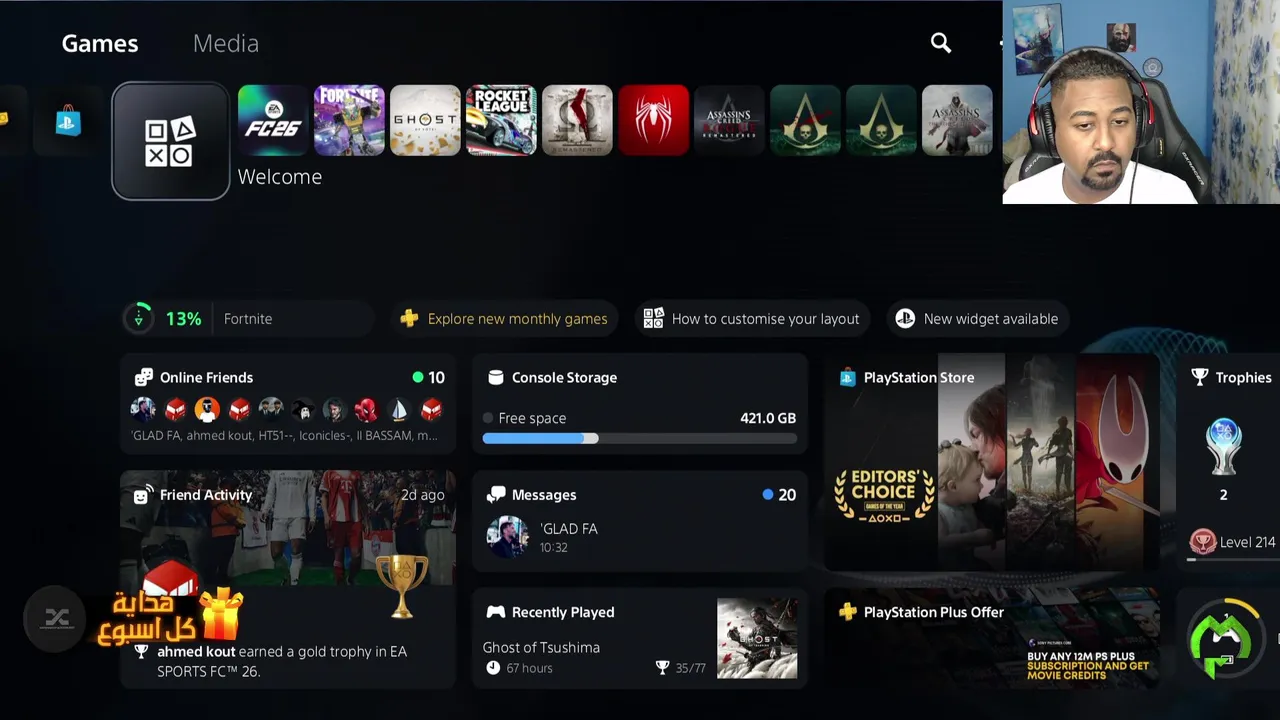Click the online friends count 10
The height and width of the screenshot is (720, 1280).
436,377
